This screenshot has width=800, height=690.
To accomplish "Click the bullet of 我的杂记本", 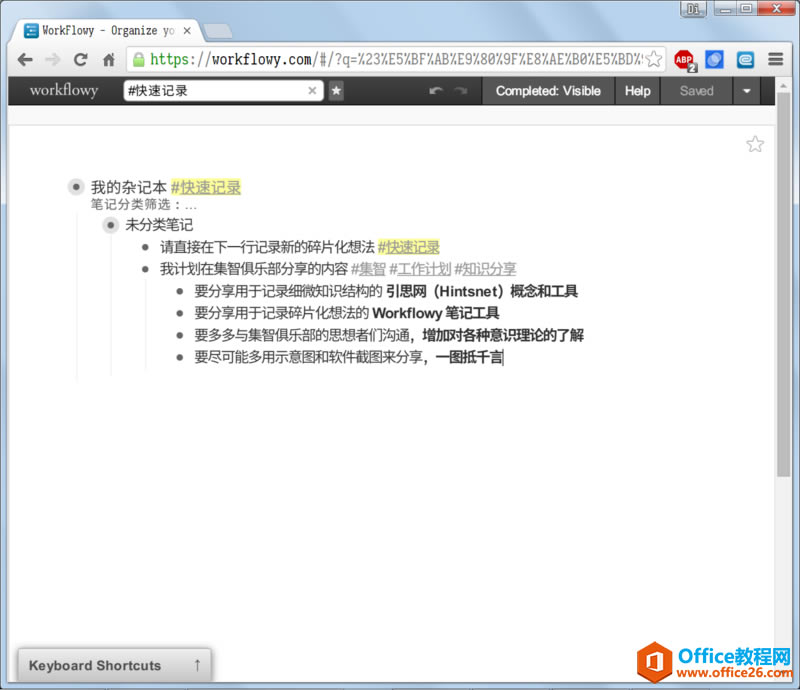I will (x=76, y=187).
